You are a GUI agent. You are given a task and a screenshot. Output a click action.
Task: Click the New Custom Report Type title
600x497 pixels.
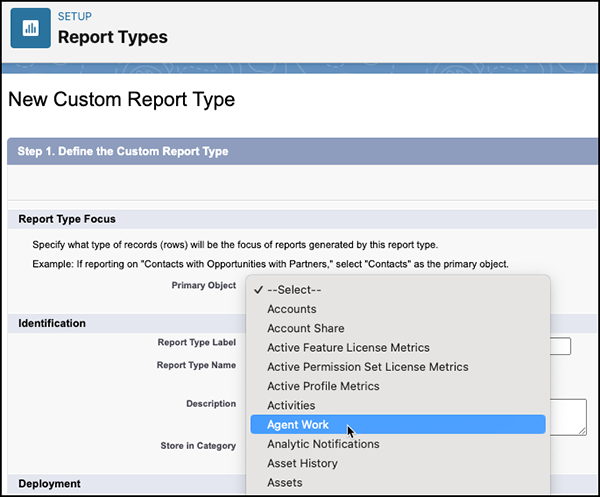[122, 99]
